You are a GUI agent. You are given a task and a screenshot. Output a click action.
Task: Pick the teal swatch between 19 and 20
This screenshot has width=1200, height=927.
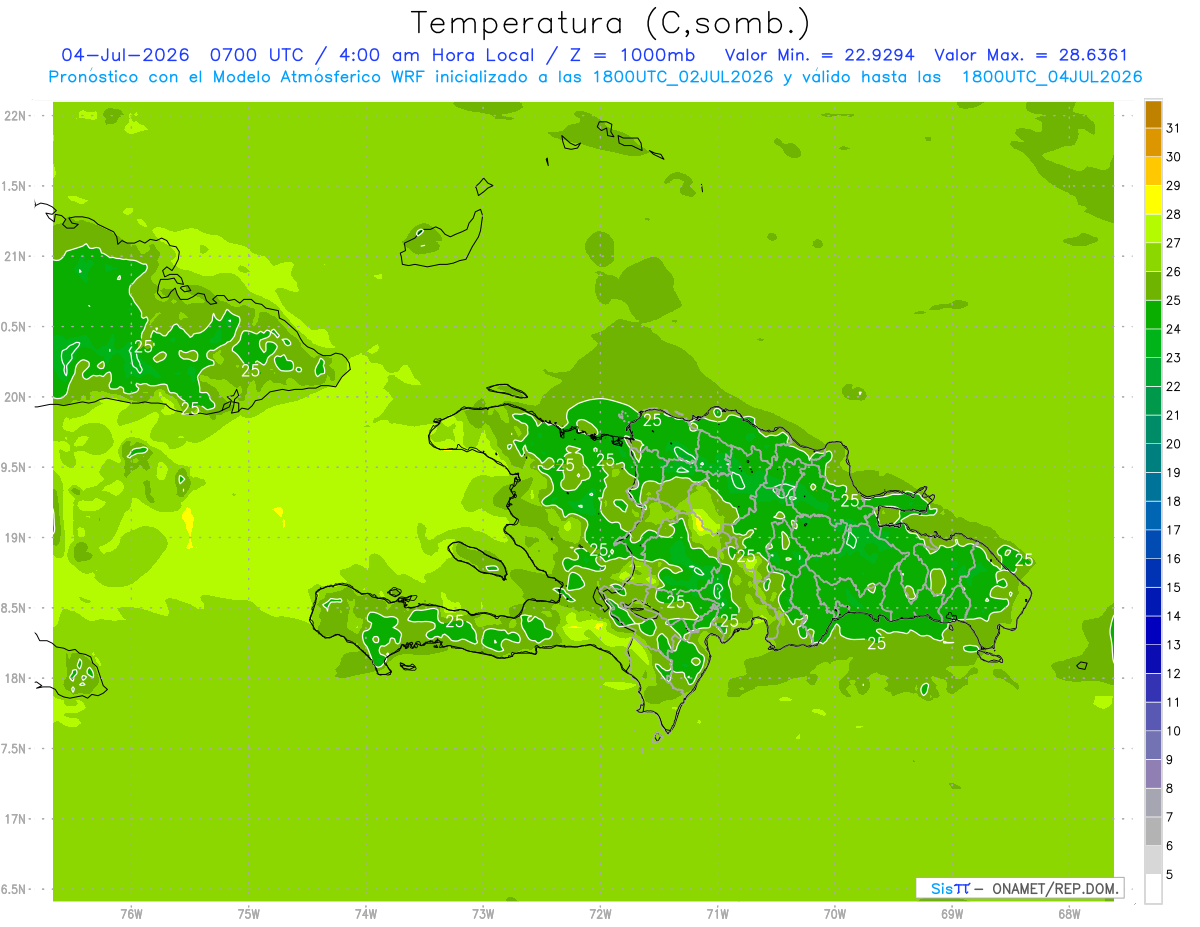1153,459
